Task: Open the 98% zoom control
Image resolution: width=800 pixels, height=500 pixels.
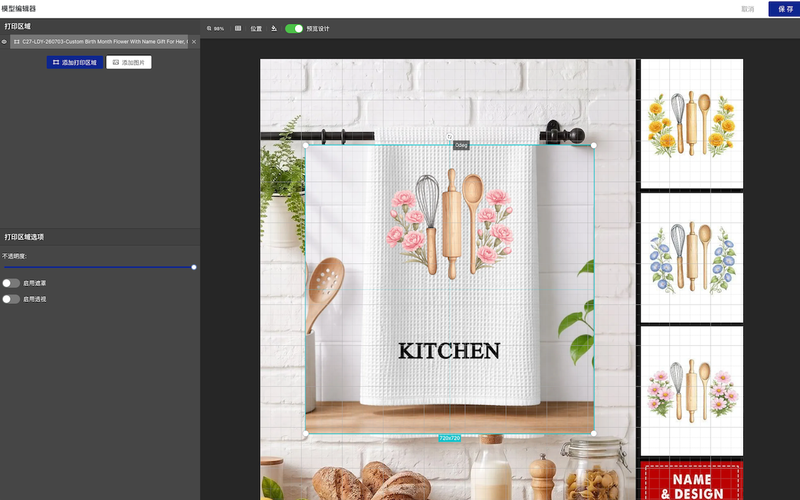Action: tap(215, 29)
